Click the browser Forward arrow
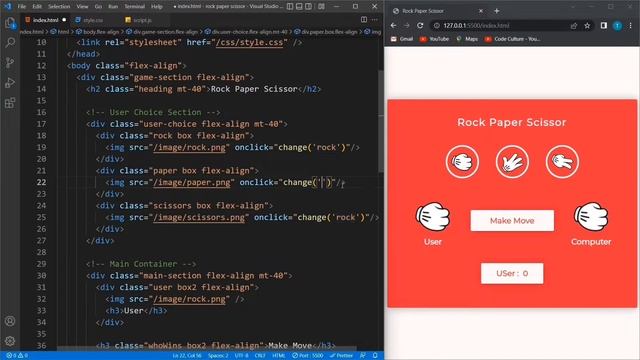 coord(407,25)
